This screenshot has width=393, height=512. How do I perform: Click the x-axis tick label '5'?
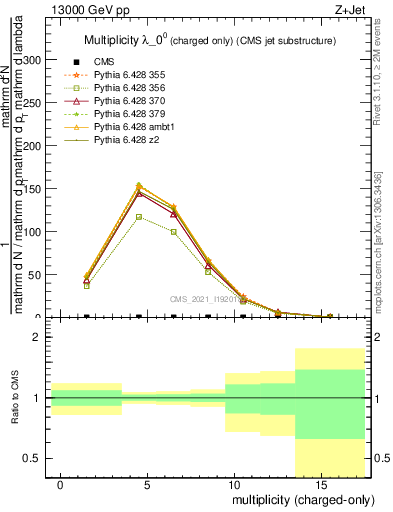pyautogui.click(x=147, y=485)
